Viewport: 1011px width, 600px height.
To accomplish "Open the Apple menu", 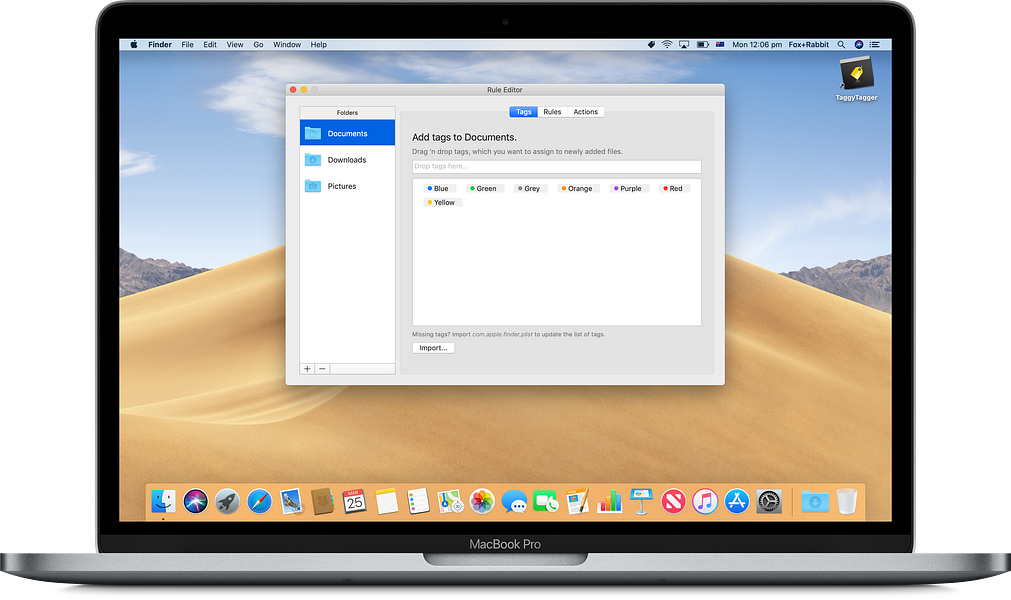I will point(134,44).
